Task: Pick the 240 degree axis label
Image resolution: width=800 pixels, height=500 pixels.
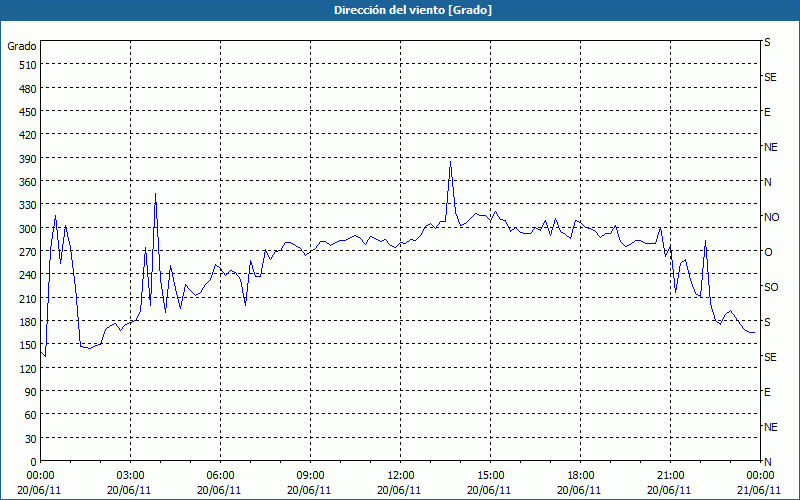Action: pyautogui.click(x=28, y=276)
